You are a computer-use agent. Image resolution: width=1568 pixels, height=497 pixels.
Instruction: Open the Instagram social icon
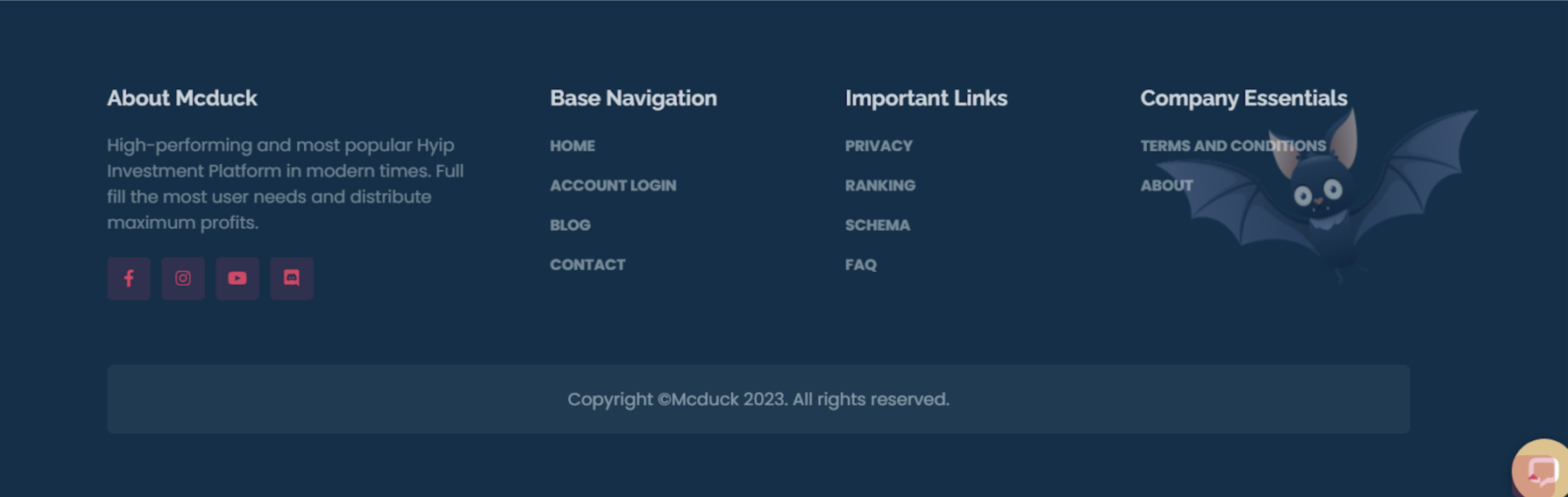click(183, 279)
